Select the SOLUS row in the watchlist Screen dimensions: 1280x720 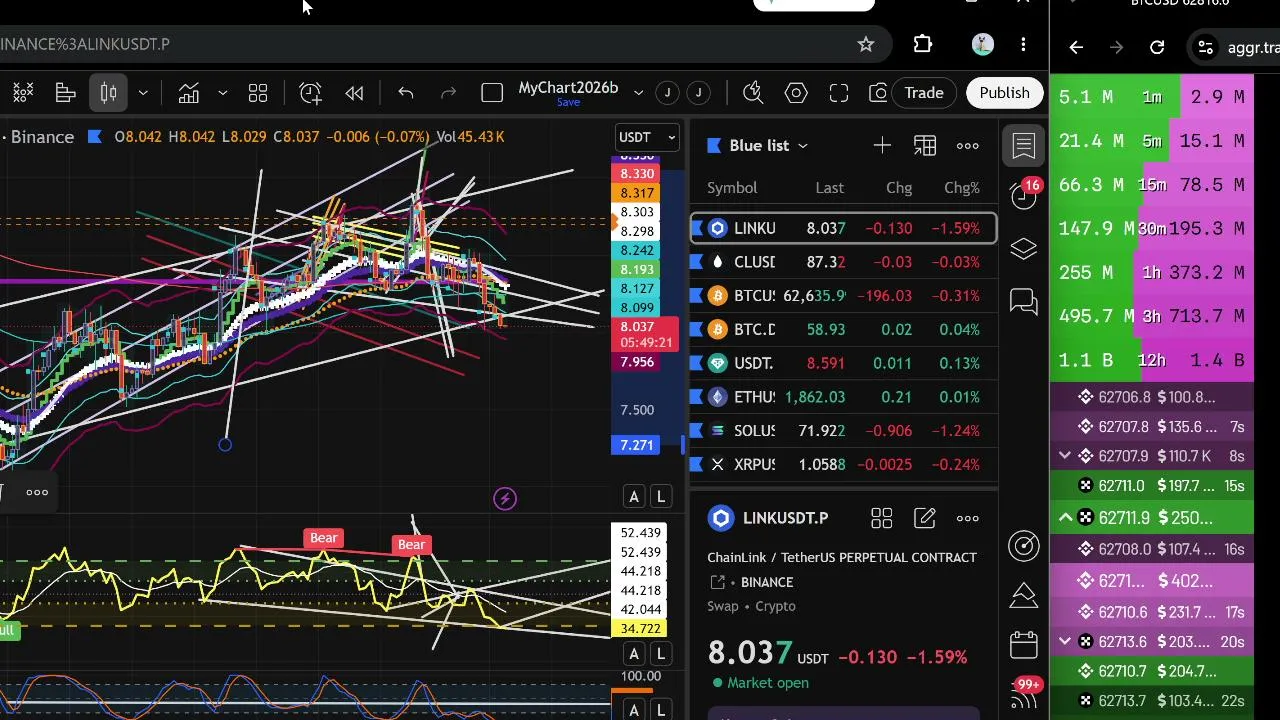(x=843, y=431)
